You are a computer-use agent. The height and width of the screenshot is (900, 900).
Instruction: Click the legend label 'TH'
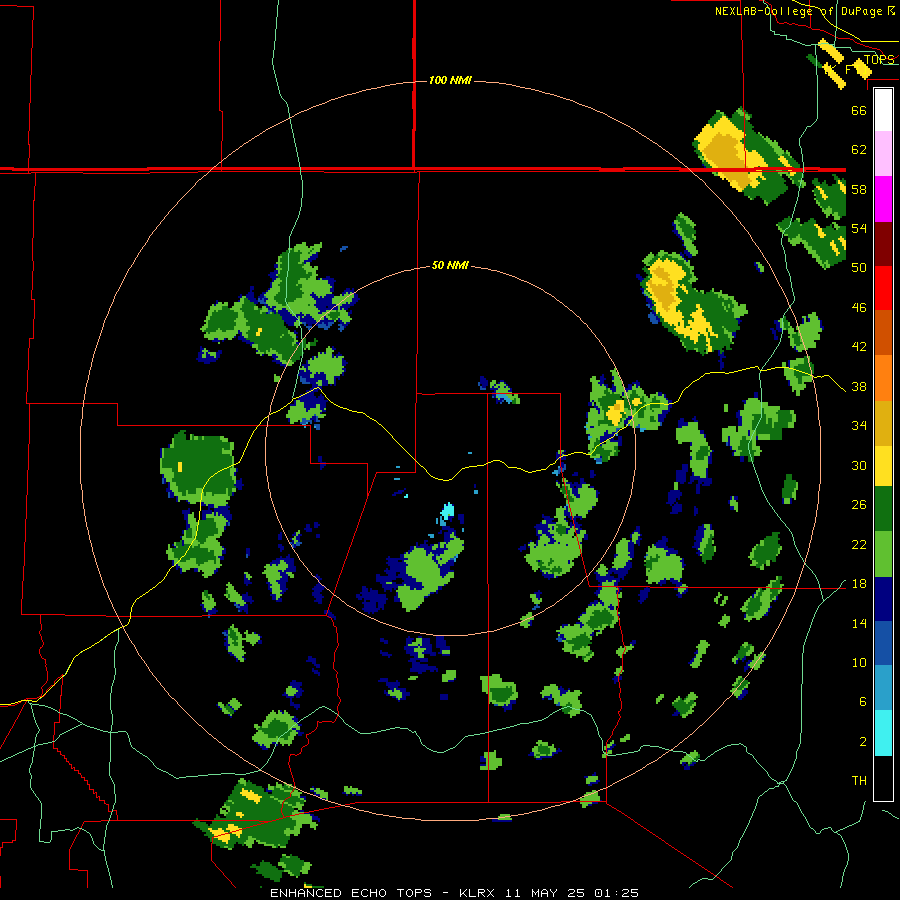(x=859, y=781)
